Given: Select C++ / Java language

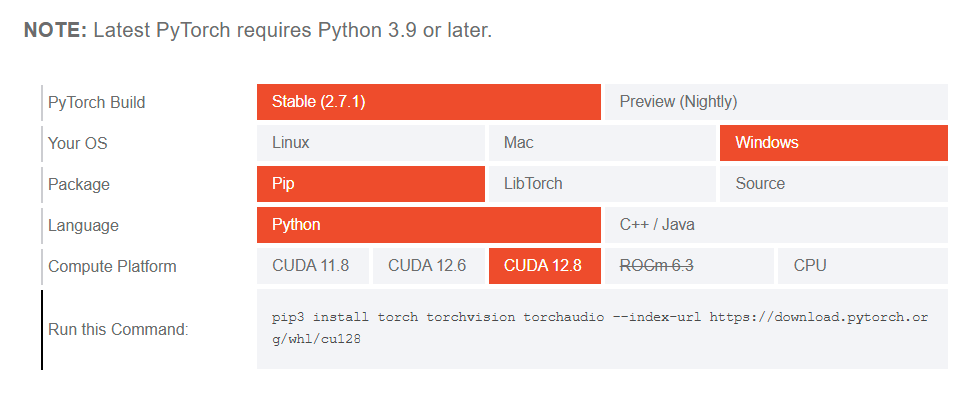Looking at the screenshot, I should tap(776, 225).
